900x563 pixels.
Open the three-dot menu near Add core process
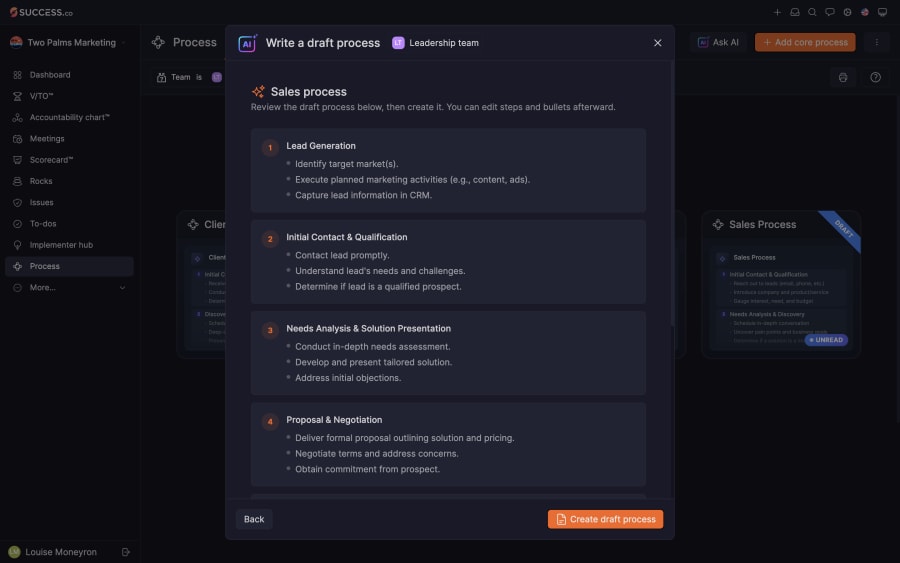[x=876, y=42]
